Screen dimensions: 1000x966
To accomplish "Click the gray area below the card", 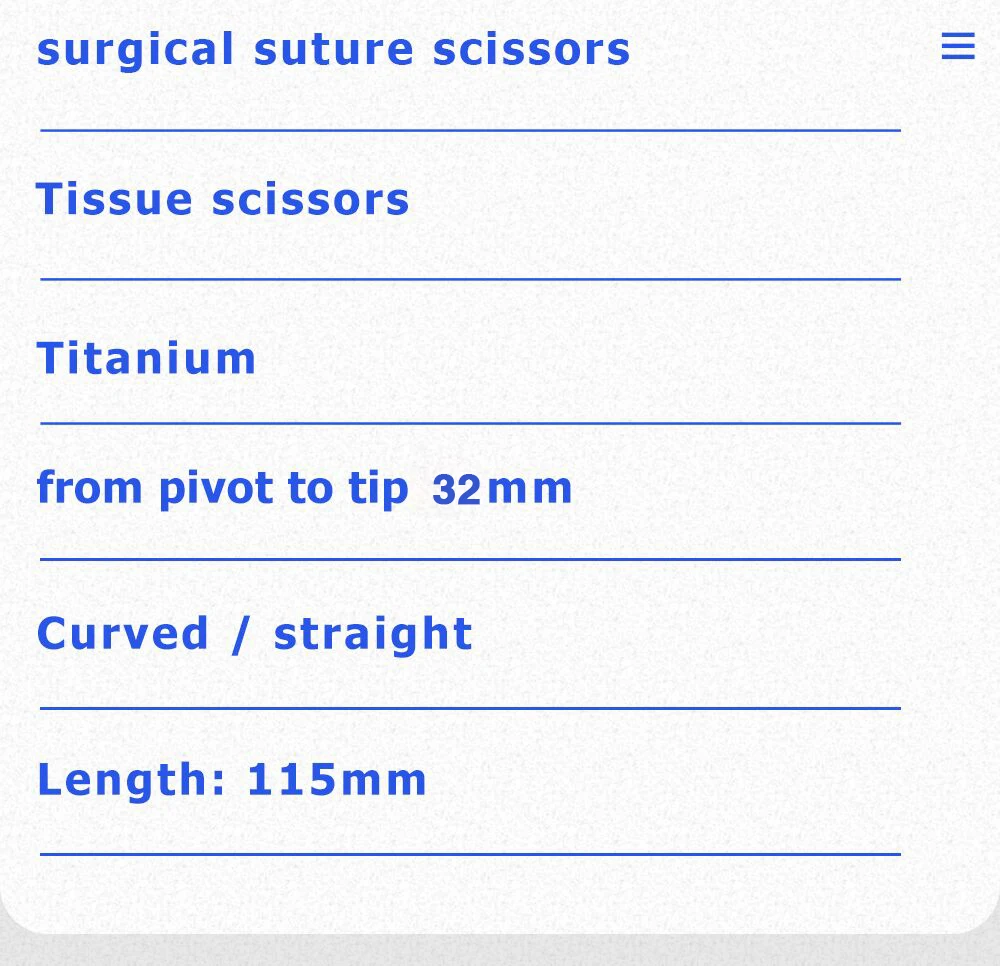I will [x=500, y=951].
